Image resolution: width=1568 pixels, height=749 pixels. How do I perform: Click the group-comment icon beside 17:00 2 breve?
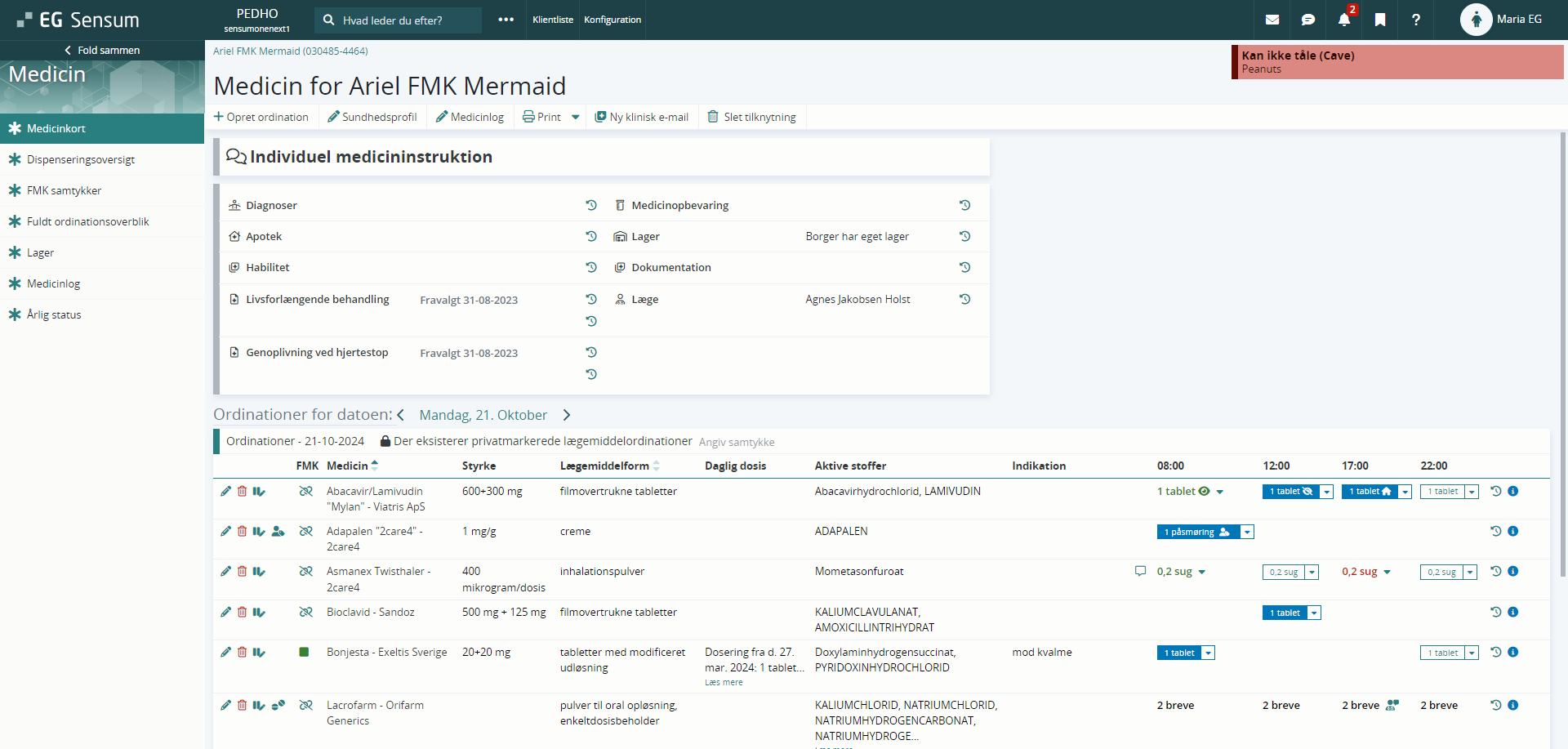click(1392, 705)
